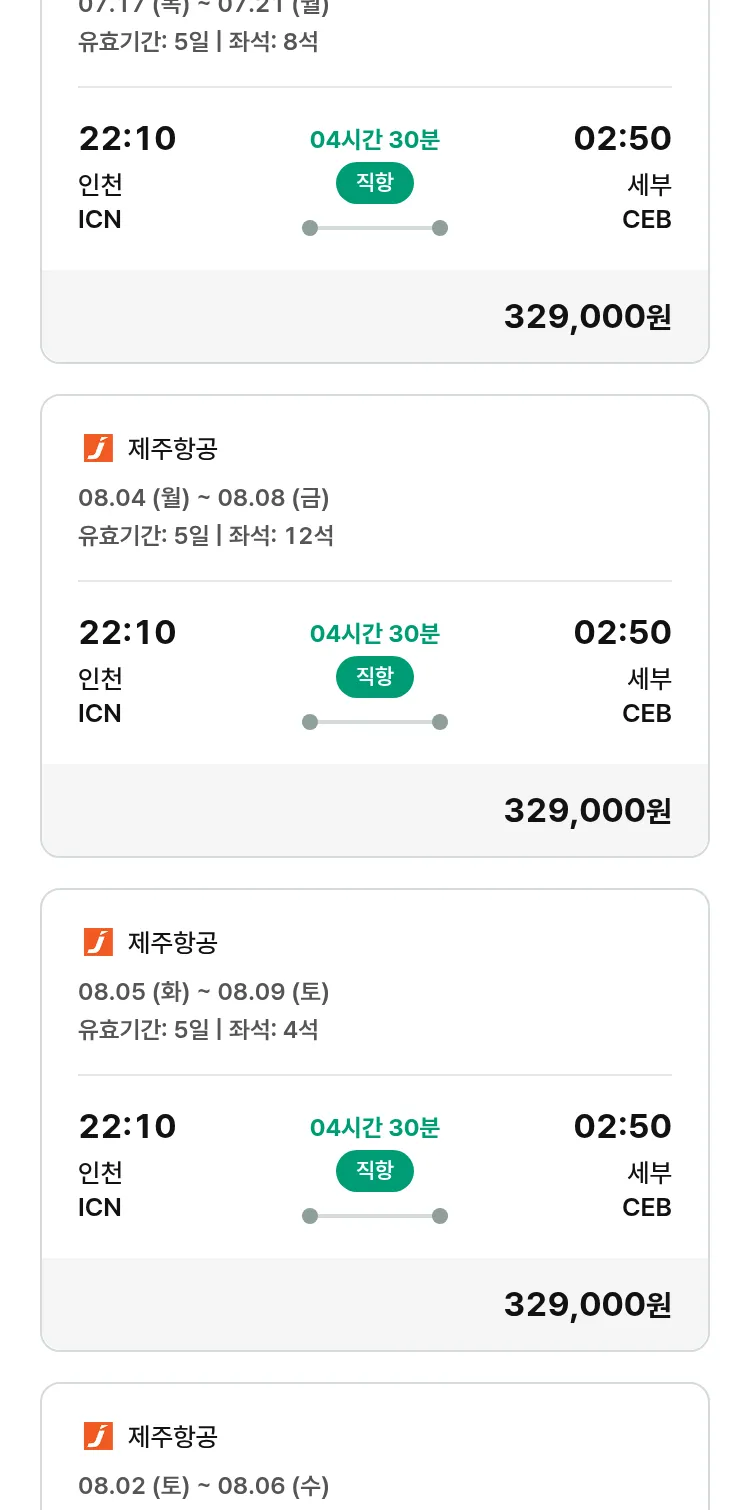Click Jeju Air logo on 08.04 flight card
Screen dimensions: 750x1510
point(98,448)
